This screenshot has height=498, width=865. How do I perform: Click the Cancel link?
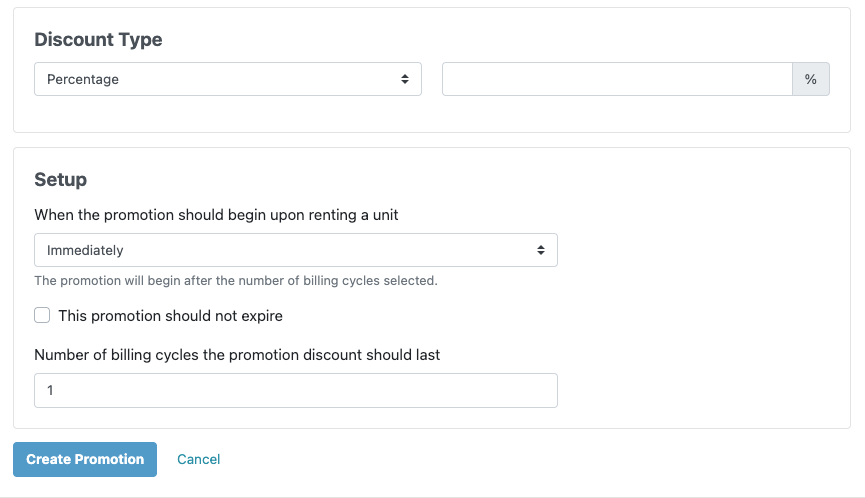pos(198,459)
